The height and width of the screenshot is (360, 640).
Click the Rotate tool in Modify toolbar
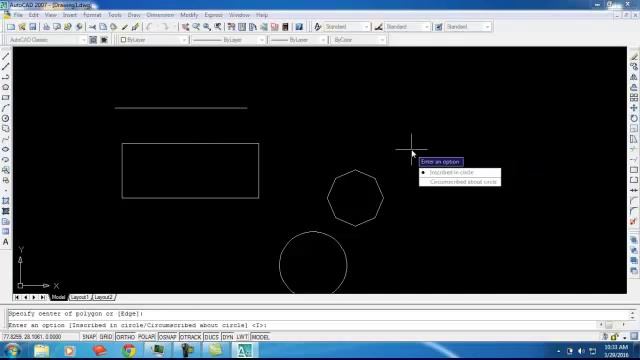(633, 118)
